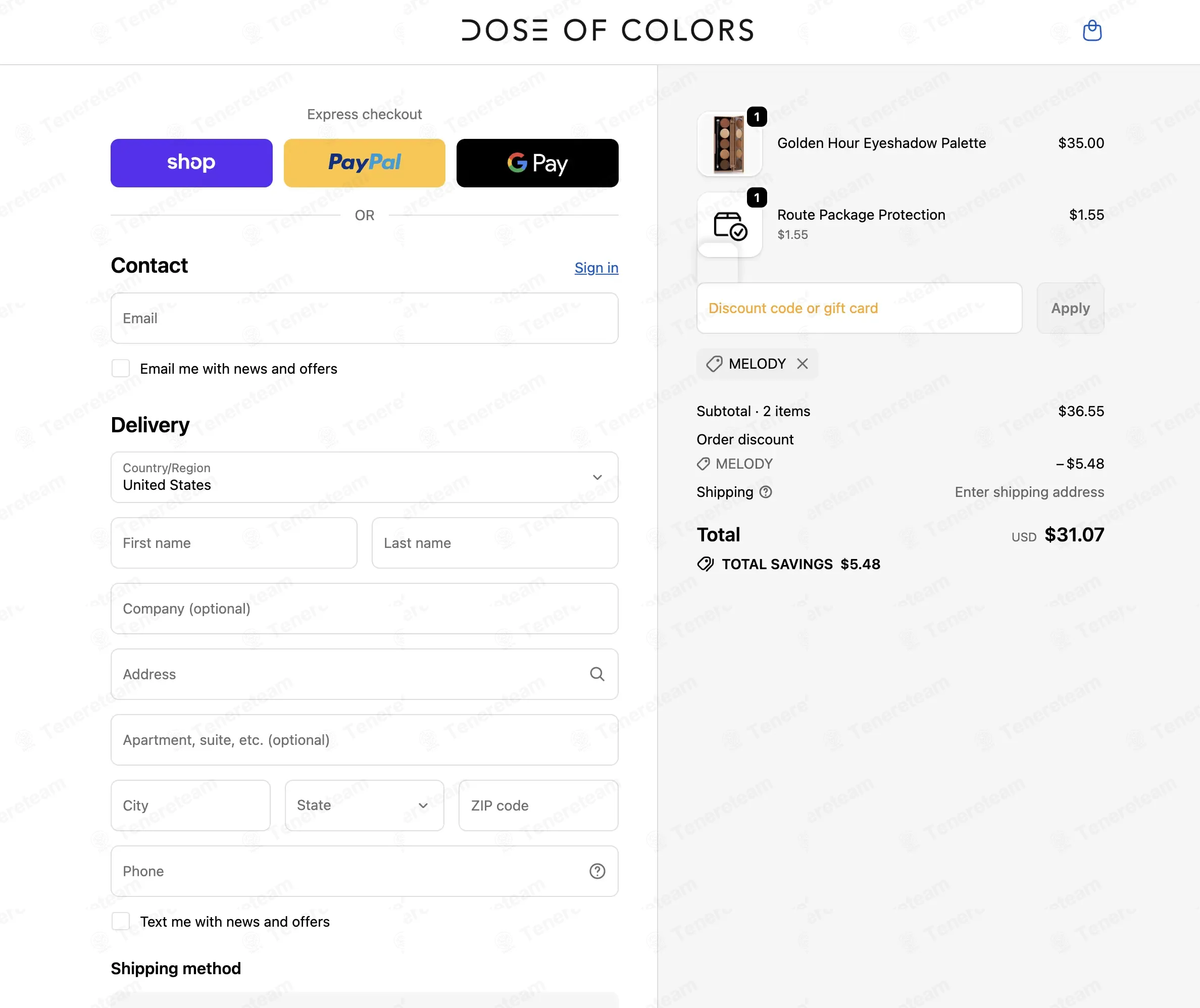
Task: Focus the Phone input field
Action: click(x=365, y=871)
